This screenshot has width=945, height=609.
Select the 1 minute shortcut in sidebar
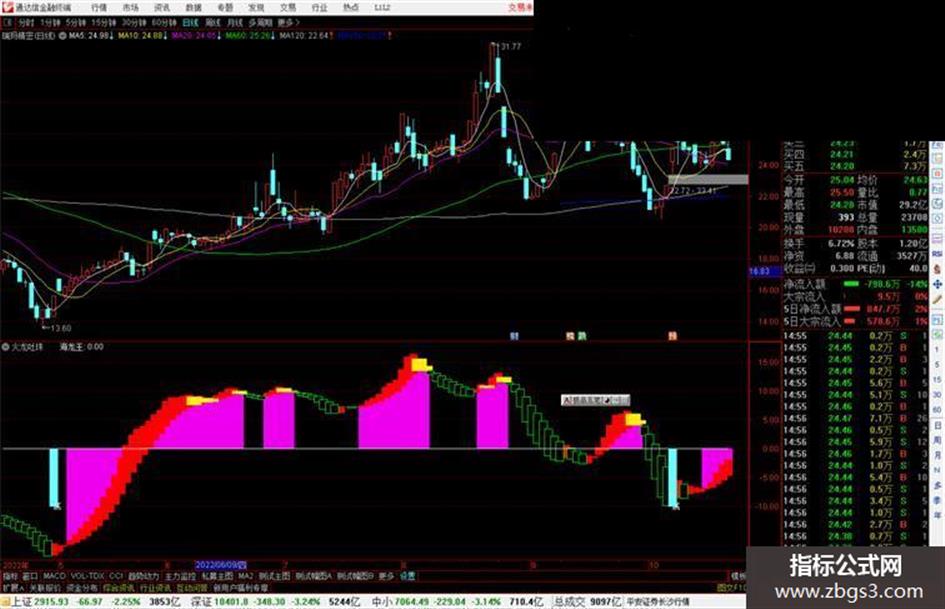tap(937, 350)
